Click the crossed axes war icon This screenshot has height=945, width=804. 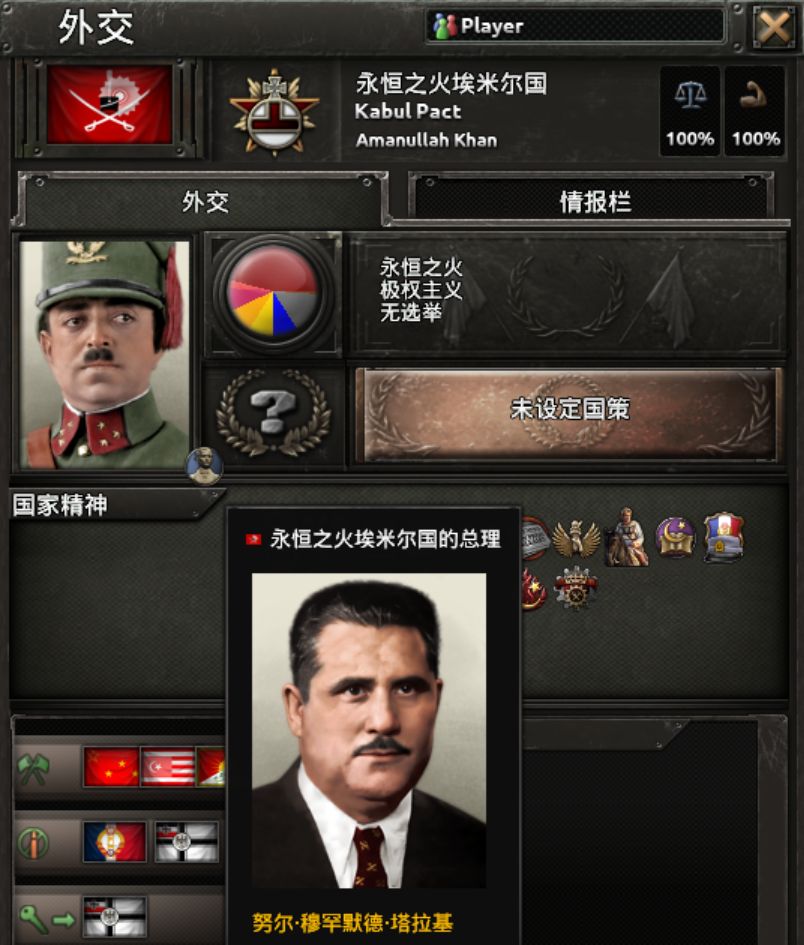pyautogui.click(x=33, y=769)
